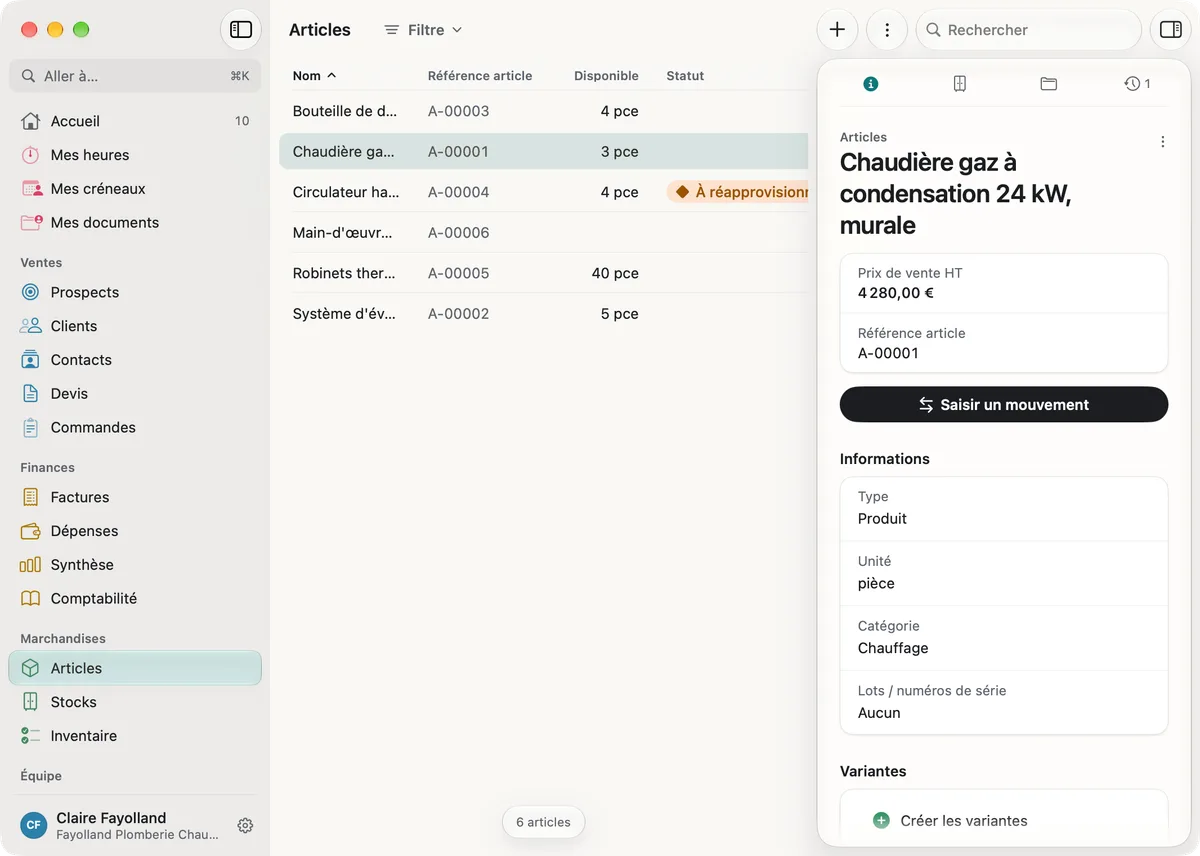Click the Mes heures clock icon
Image resolution: width=1200 pixels, height=856 pixels.
point(31,155)
